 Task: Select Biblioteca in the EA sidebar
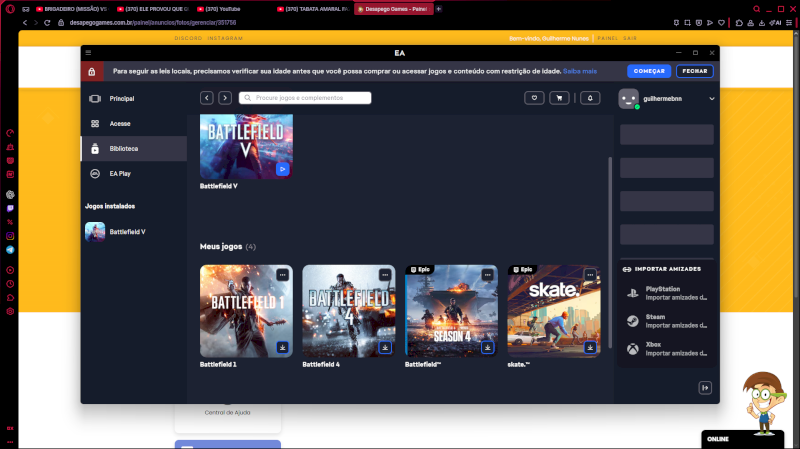tap(134, 148)
